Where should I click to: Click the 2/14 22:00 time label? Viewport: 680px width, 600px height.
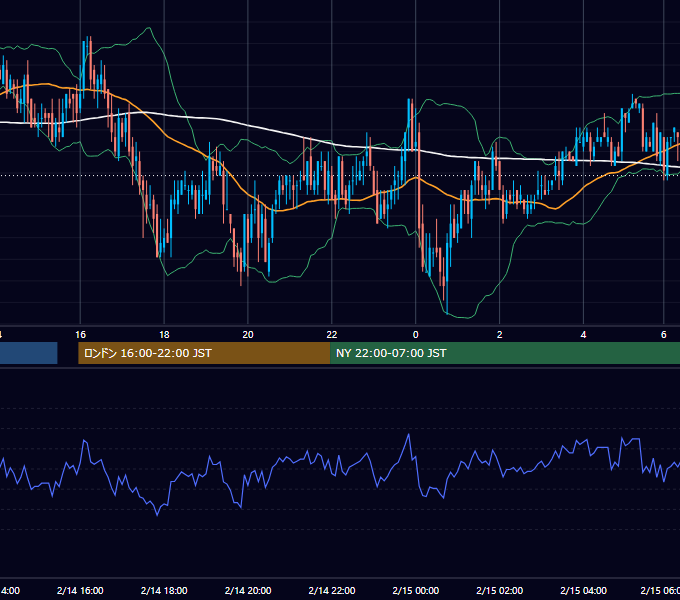coord(332,590)
